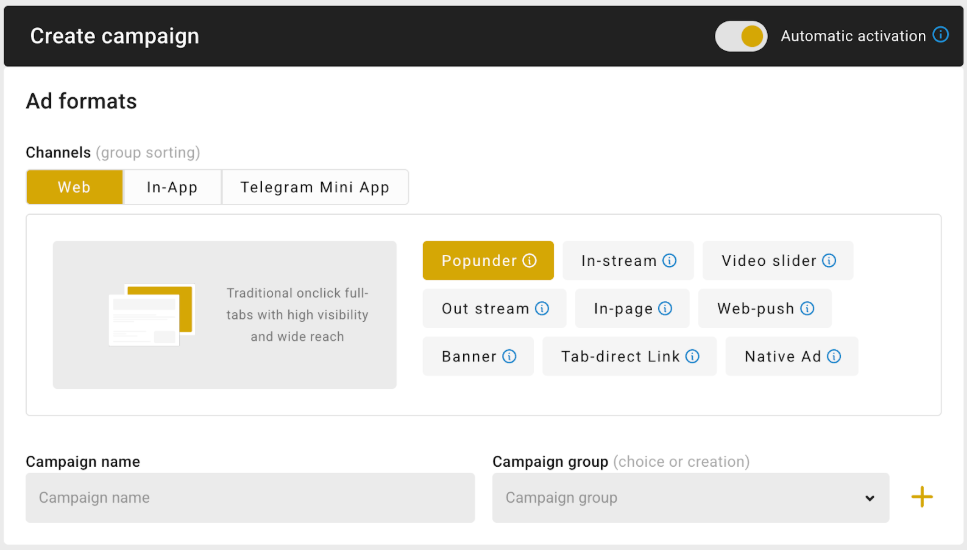Click info icon next to Automatic activation
The height and width of the screenshot is (550, 967).
(940, 35)
